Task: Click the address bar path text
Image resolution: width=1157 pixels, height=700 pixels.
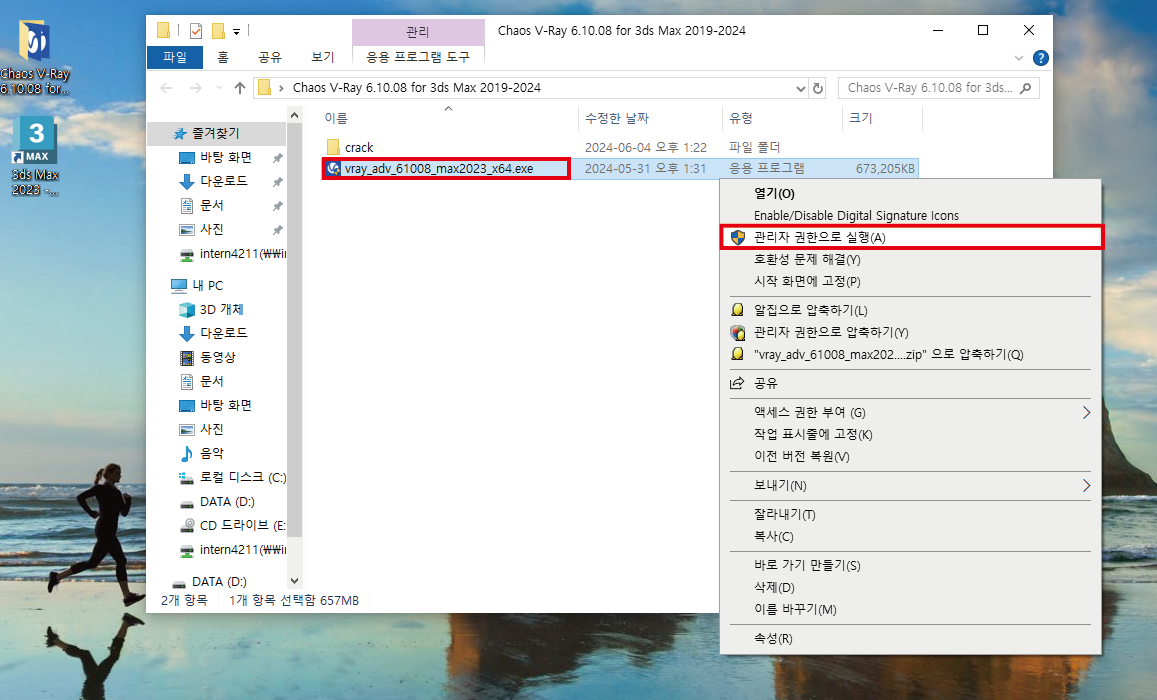Action: tap(416, 88)
